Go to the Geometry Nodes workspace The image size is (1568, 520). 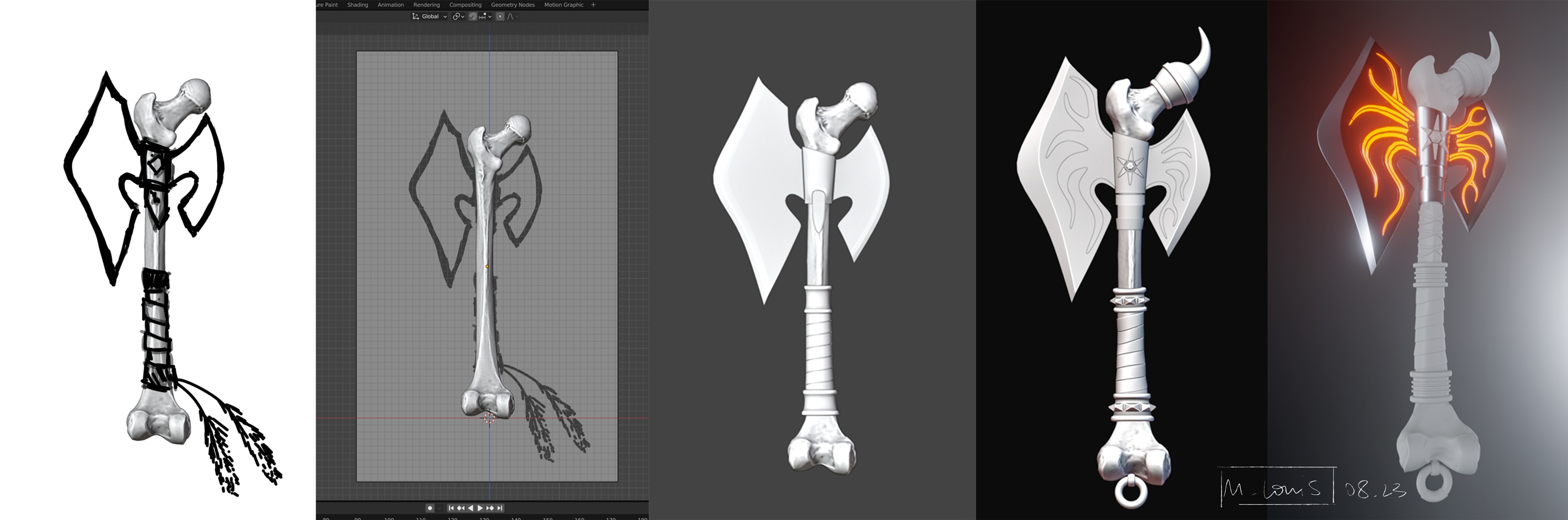tap(513, 5)
